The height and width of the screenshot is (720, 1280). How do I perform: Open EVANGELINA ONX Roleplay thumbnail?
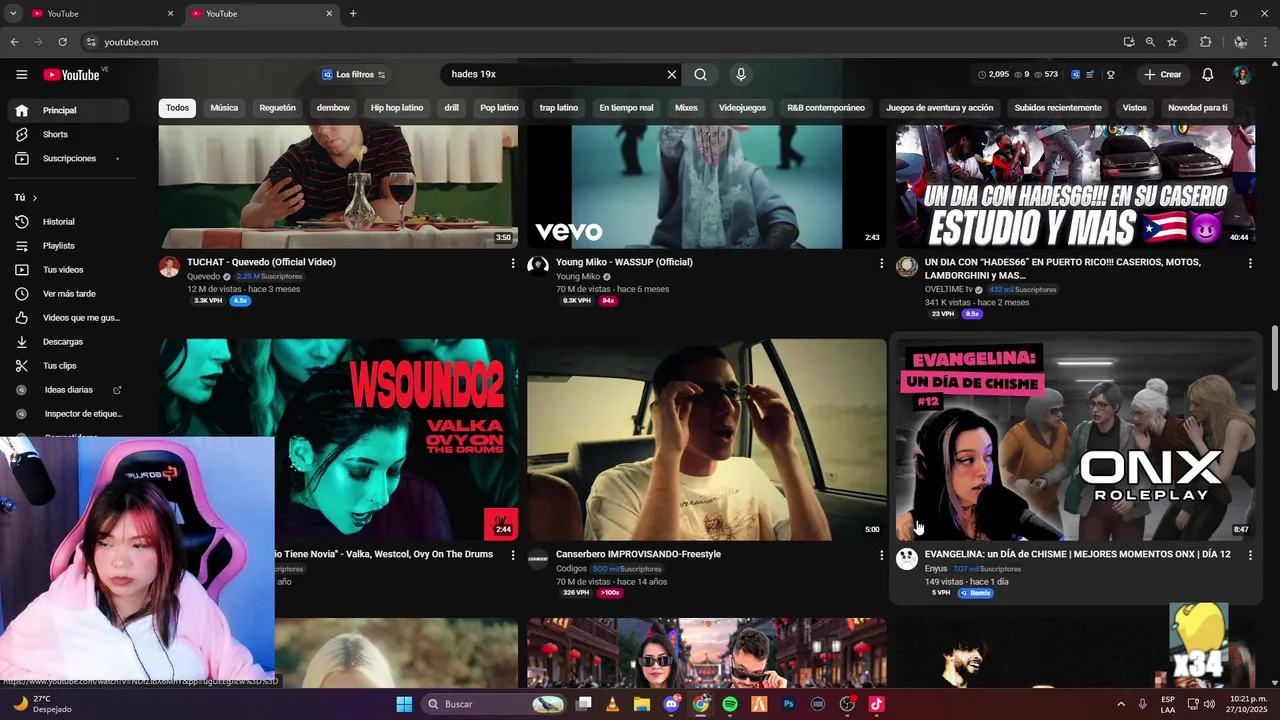[1075, 439]
